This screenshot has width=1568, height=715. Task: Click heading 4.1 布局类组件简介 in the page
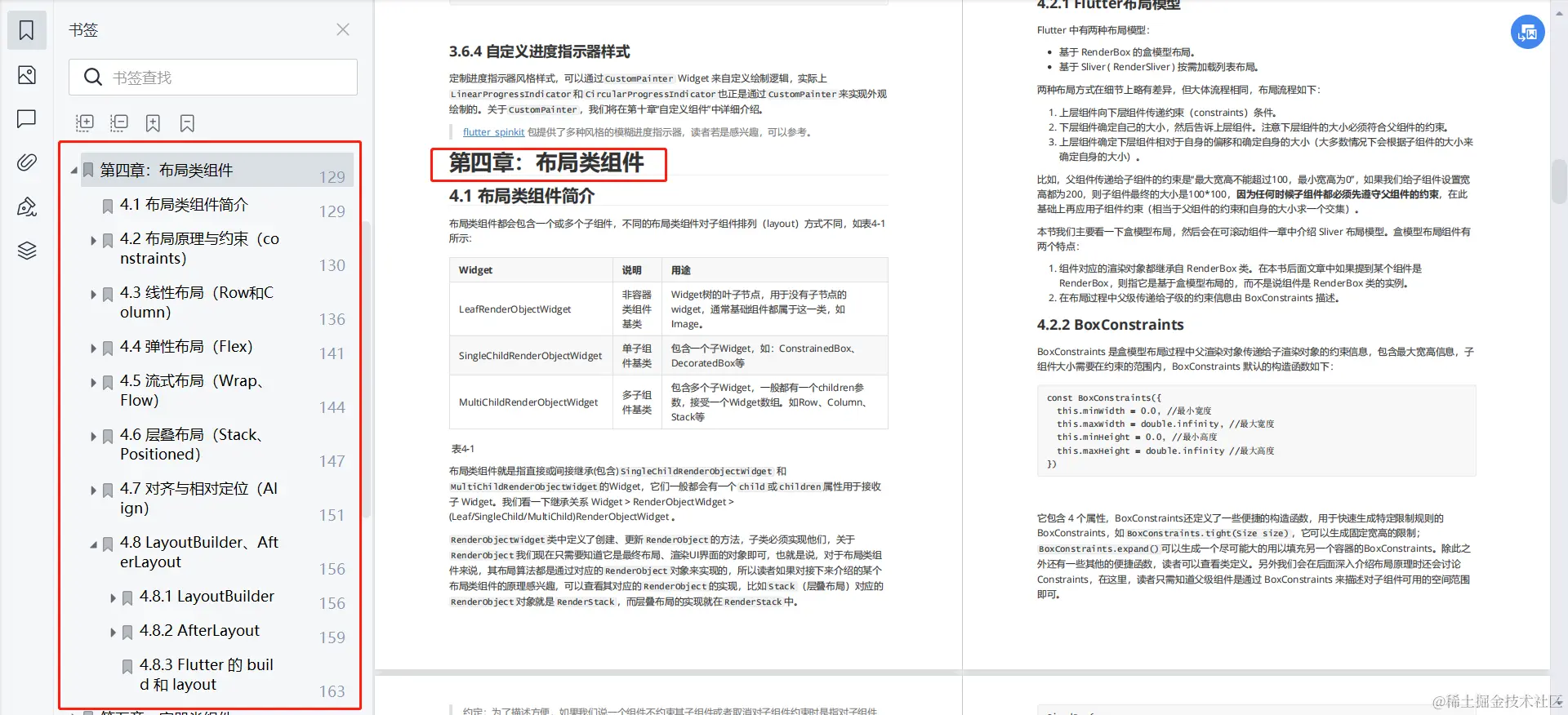tap(522, 196)
